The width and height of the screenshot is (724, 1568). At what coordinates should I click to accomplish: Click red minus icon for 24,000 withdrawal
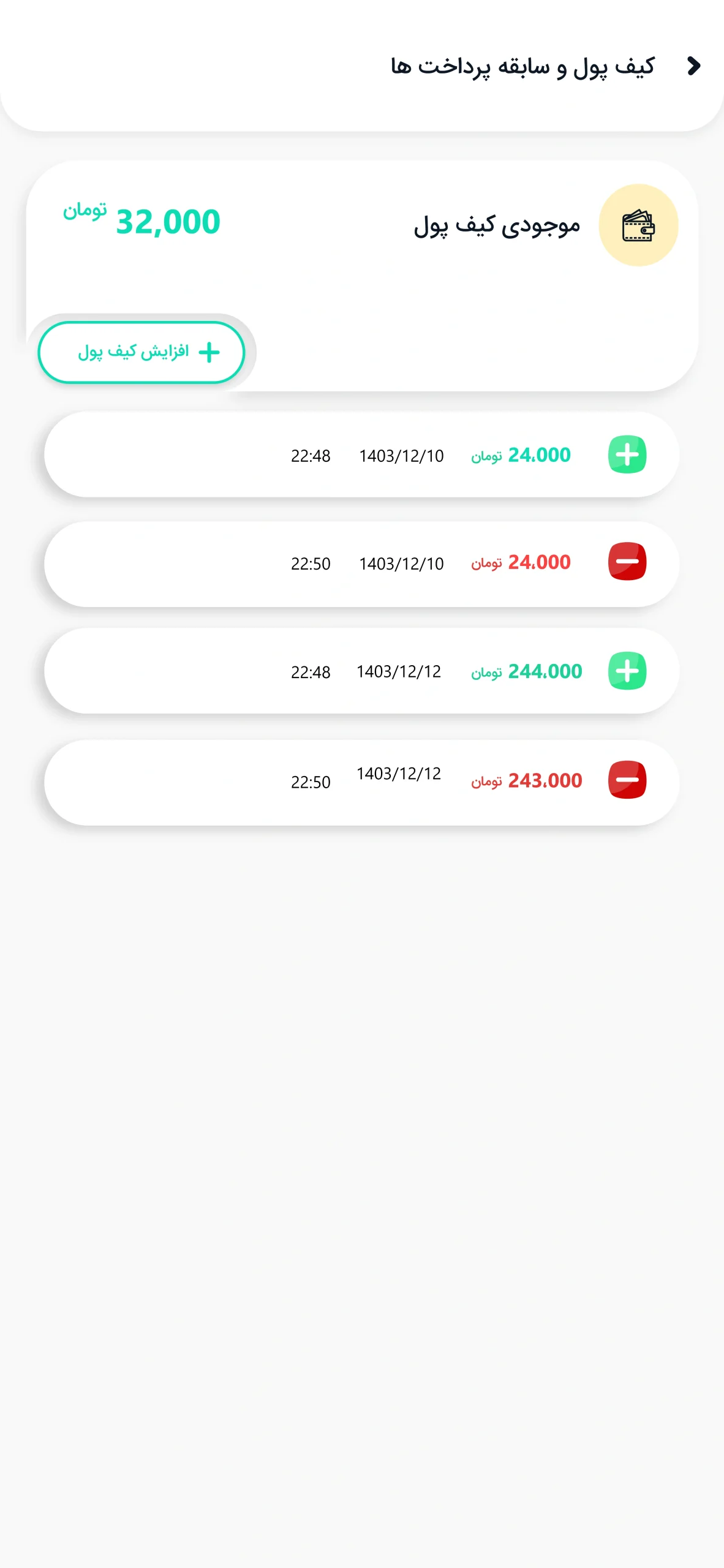coord(627,562)
